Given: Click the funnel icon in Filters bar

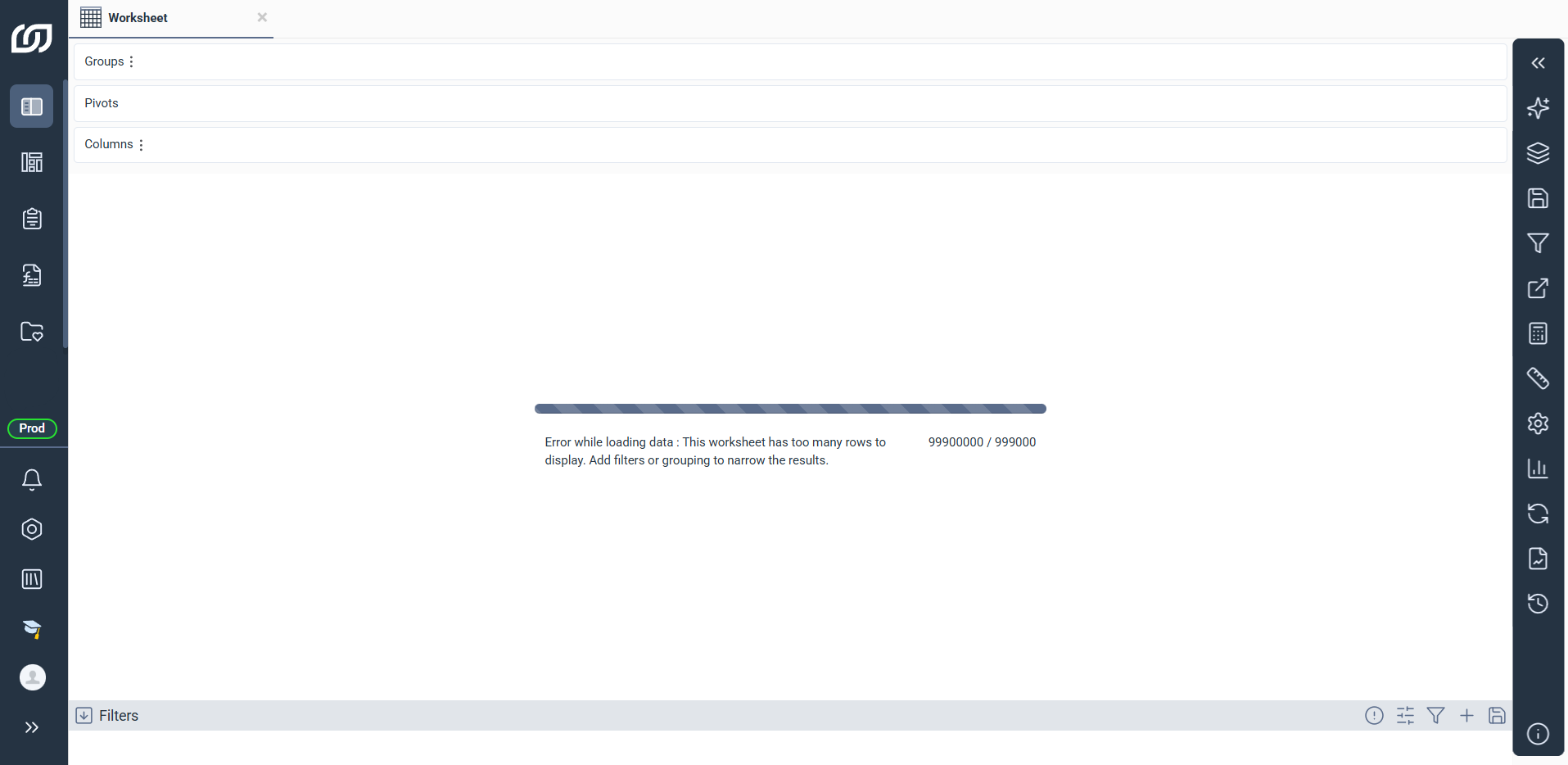Looking at the screenshot, I should point(1435,715).
